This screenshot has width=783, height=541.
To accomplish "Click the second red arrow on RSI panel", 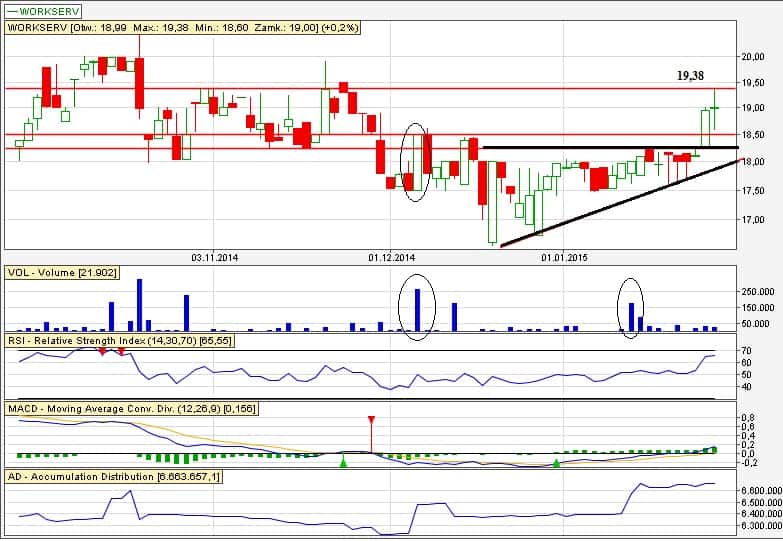I will pyautogui.click(x=121, y=354).
